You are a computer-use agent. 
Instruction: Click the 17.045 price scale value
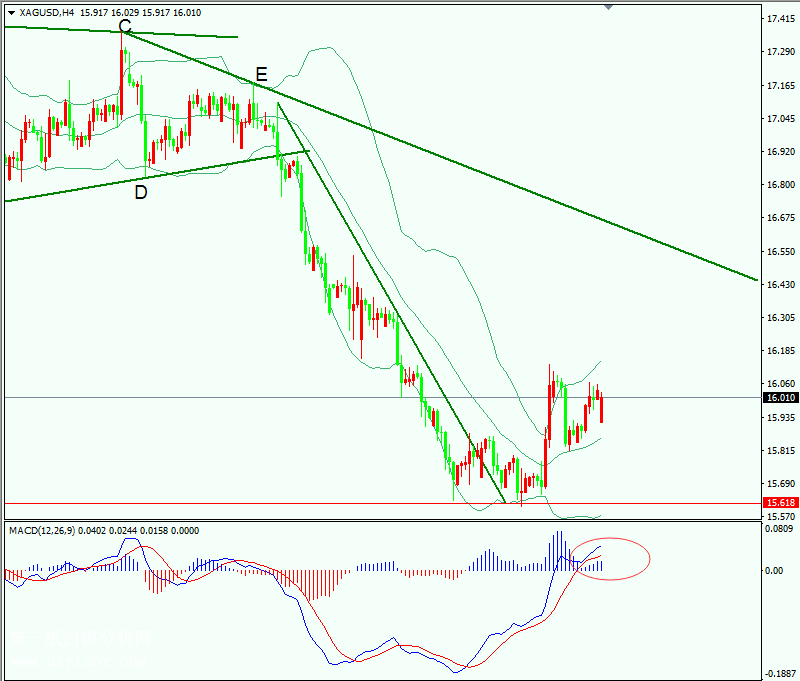coord(781,118)
